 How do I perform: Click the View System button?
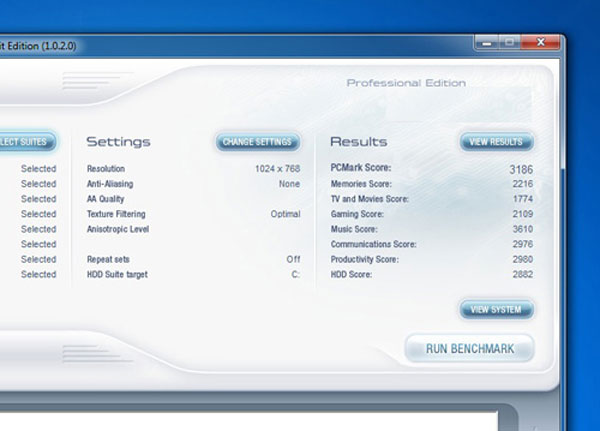coord(496,309)
